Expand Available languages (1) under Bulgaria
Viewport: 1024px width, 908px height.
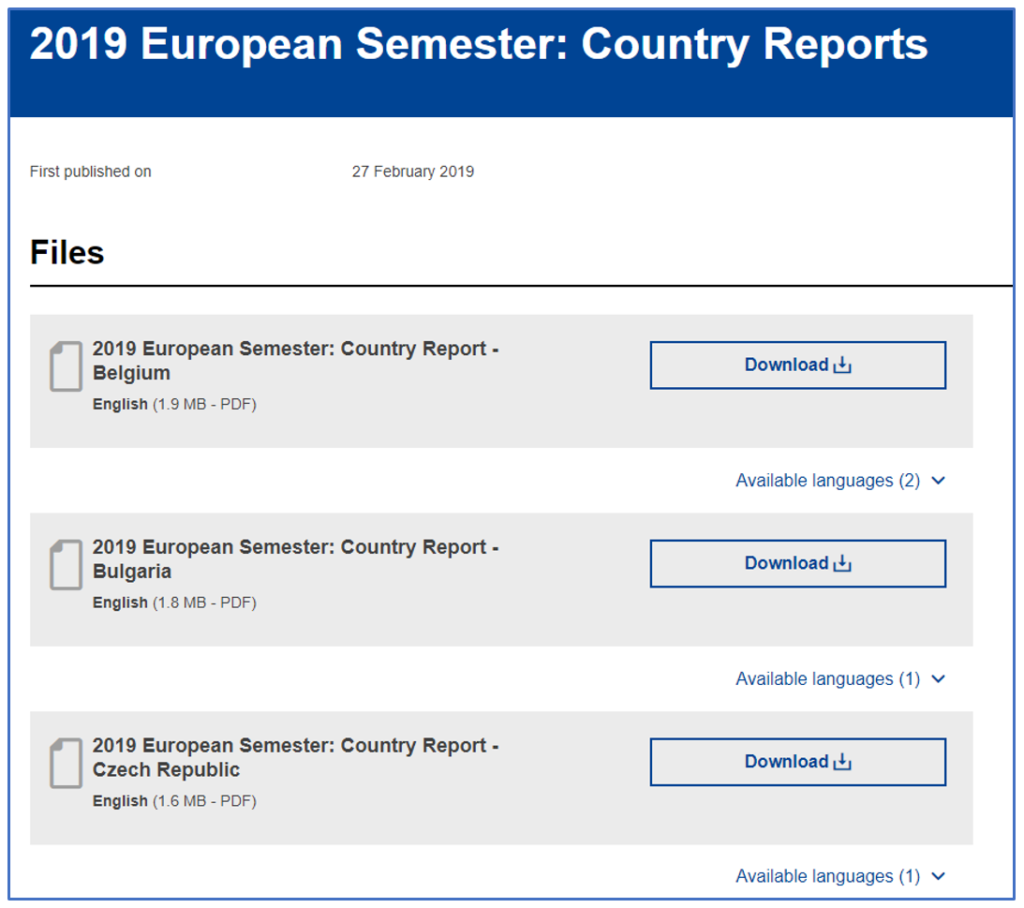coord(840,679)
